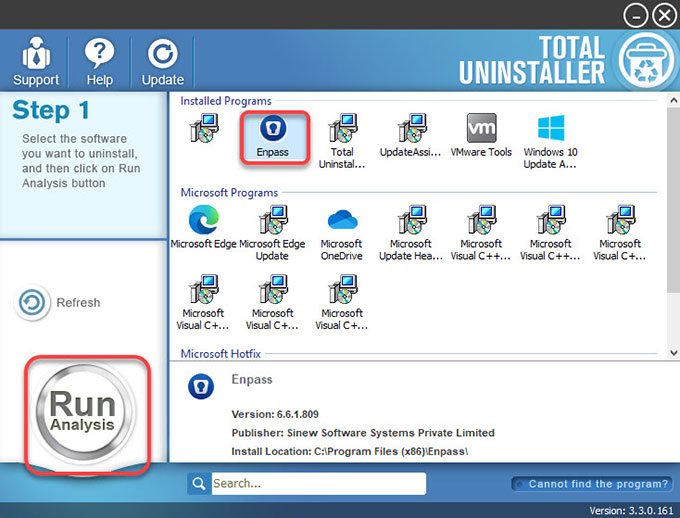Refresh the installed programs list
This screenshot has width=680, height=518.
click(x=59, y=302)
